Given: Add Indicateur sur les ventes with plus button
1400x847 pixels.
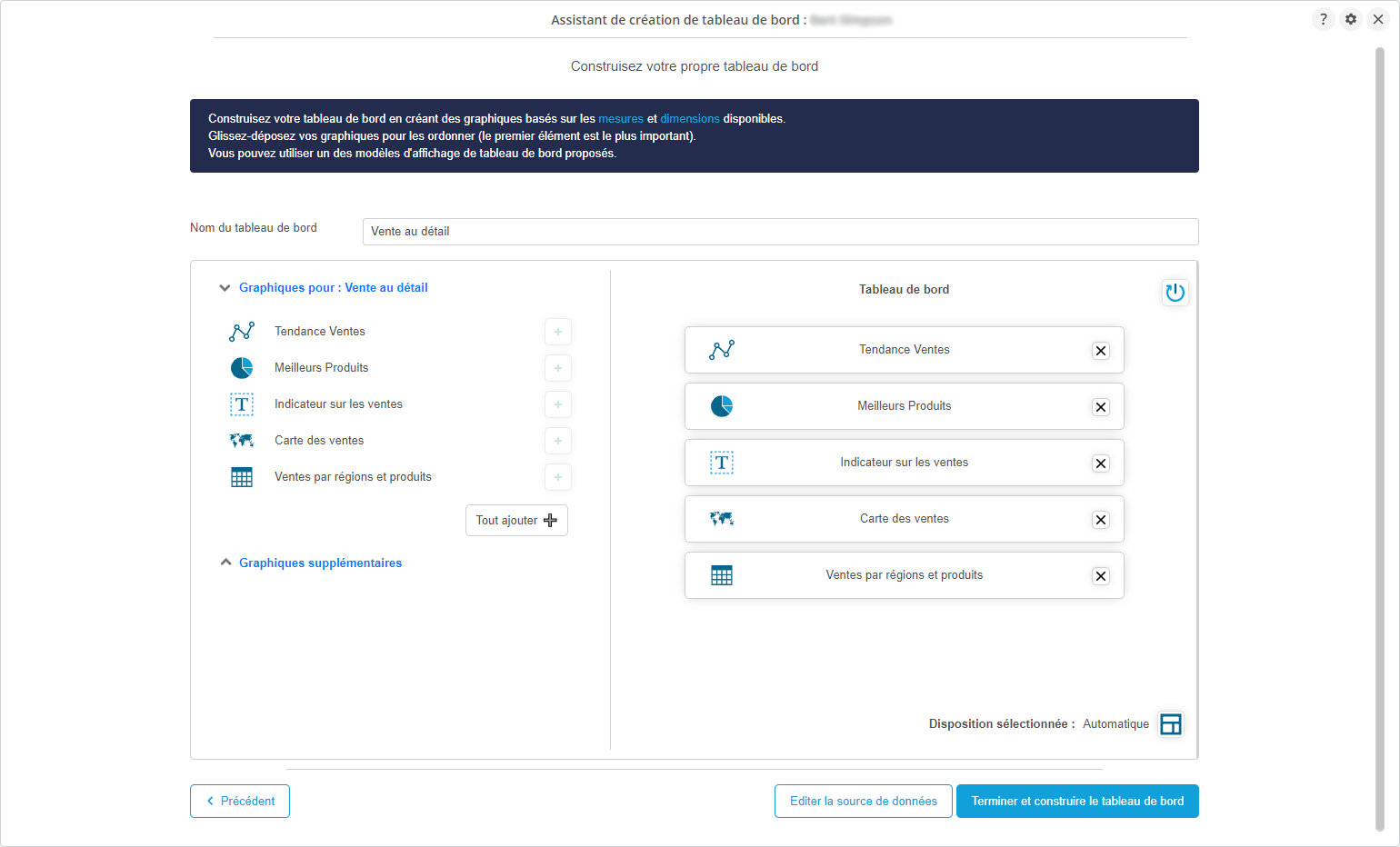Looking at the screenshot, I should (x=557, y=404).
